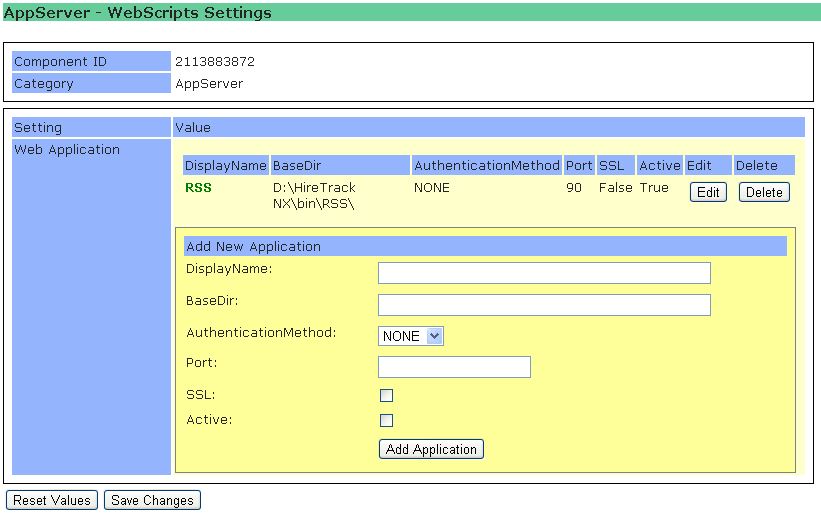
Task: Click into the BaseDir input box
Action: [544, 305]
